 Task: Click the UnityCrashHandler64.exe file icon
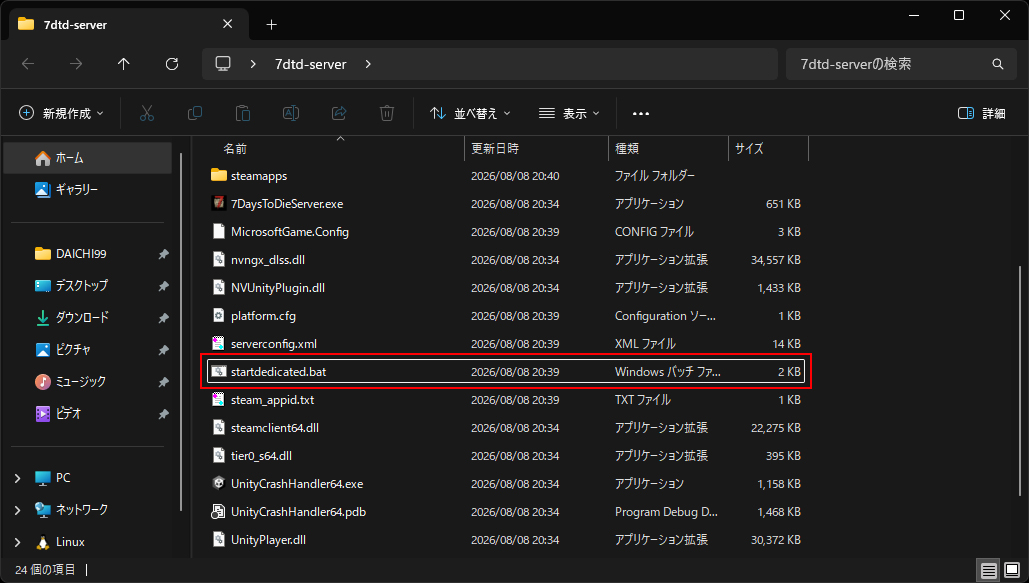[x=219, y=483]
